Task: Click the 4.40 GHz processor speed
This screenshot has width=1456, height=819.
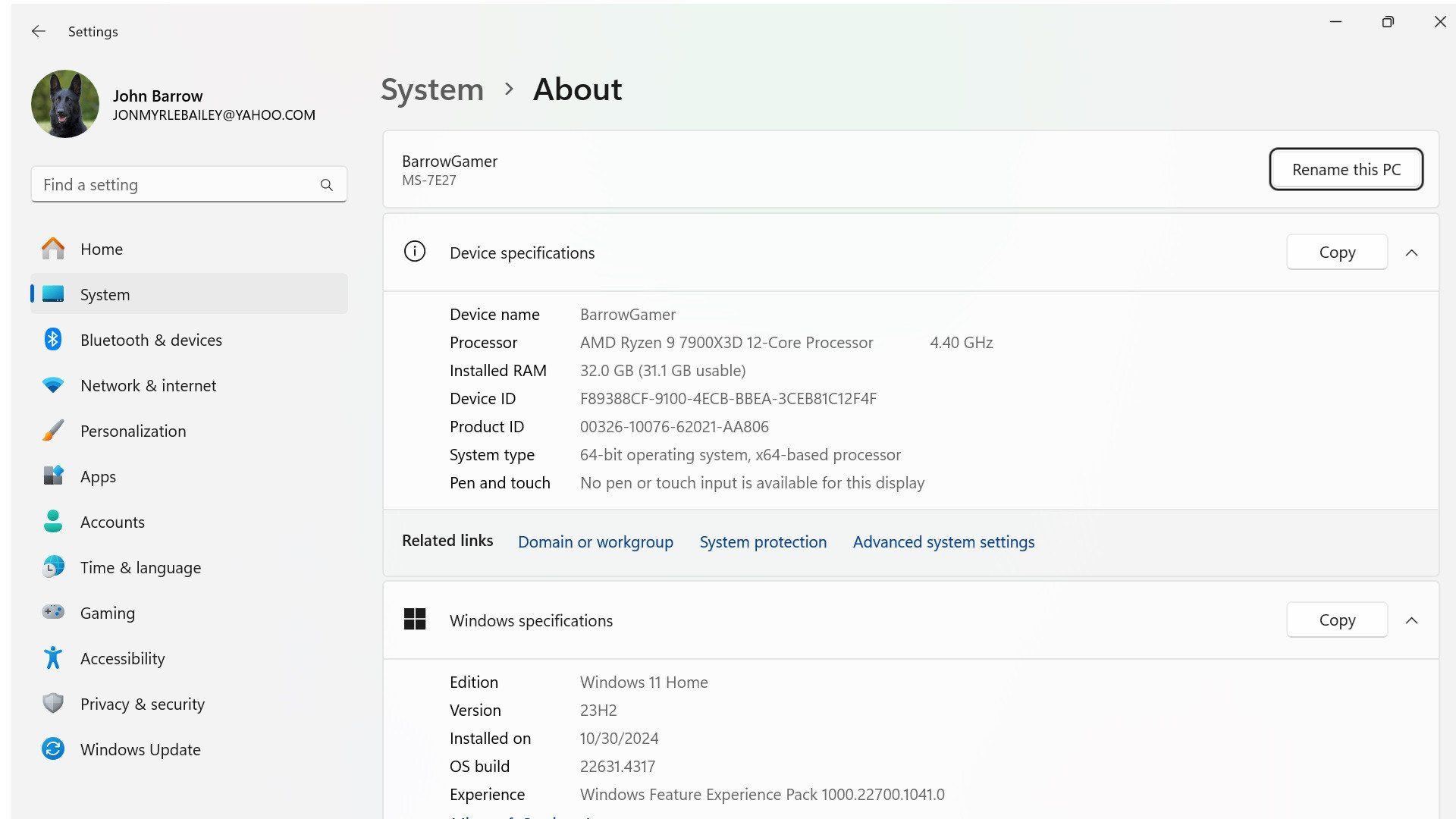Action: click(962, 343)
